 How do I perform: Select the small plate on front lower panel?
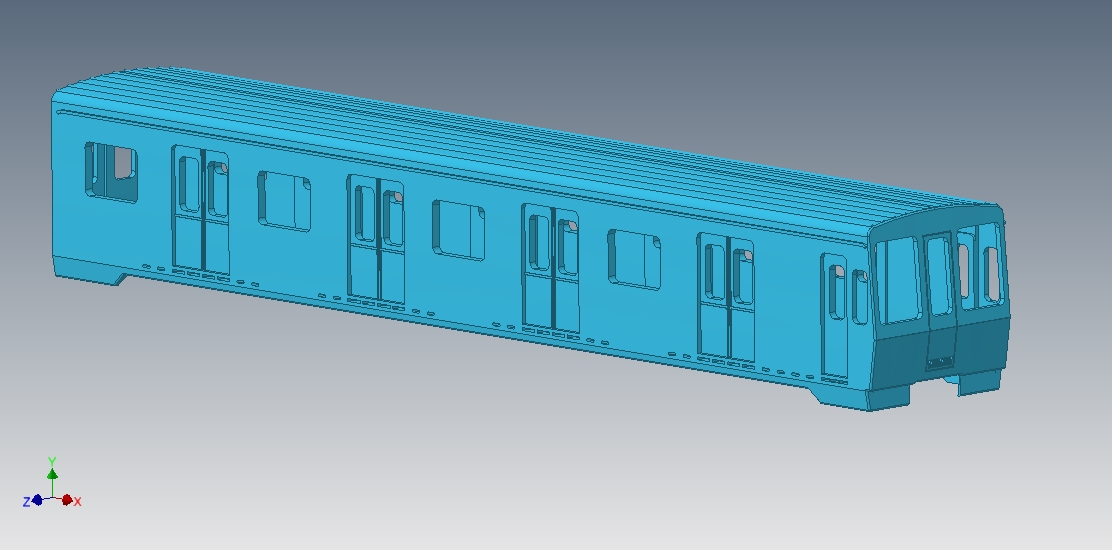click(940, 363)
